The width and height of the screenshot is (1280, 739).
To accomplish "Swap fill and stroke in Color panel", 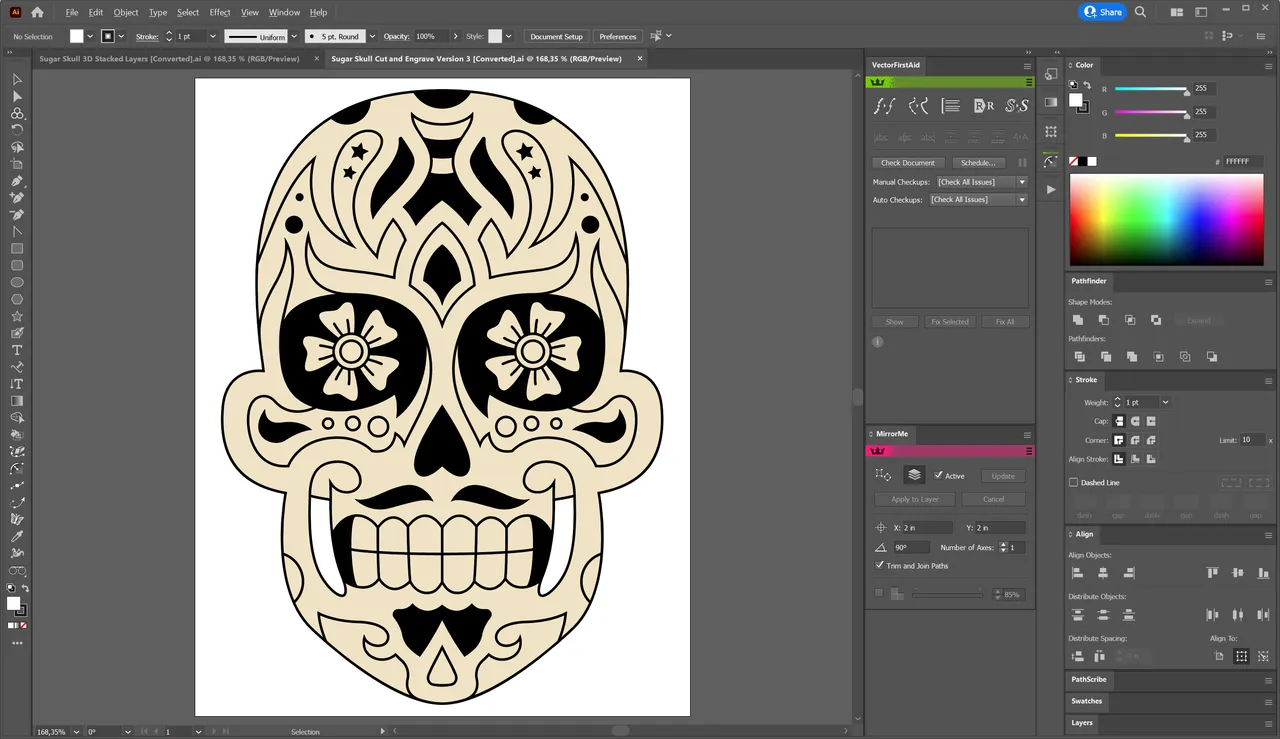I will [1086, 85].
